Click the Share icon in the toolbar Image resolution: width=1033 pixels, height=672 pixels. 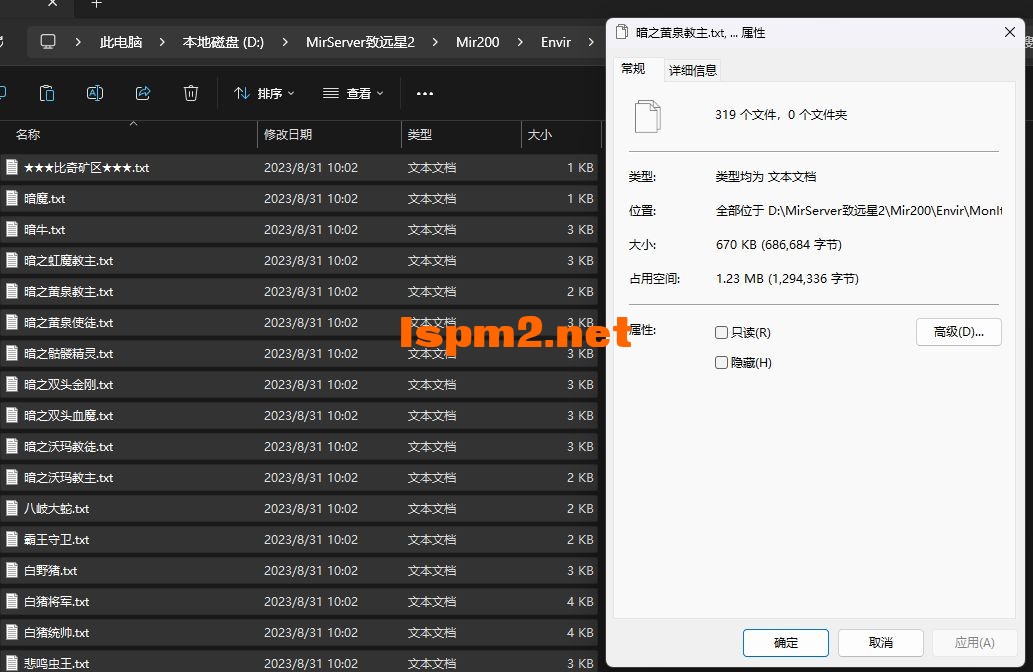(142, 93)
